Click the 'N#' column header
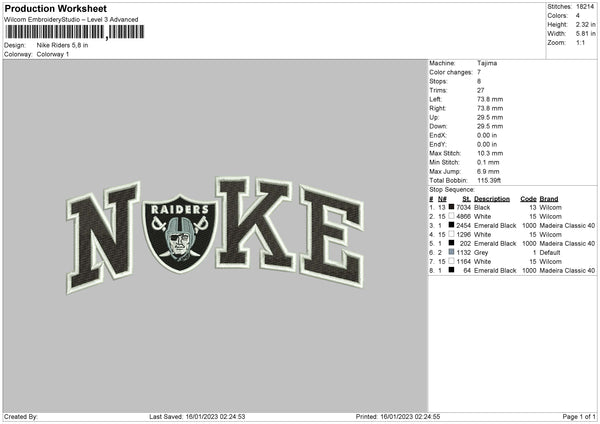Viewport: 600px width, 424px height. [442, 199]
